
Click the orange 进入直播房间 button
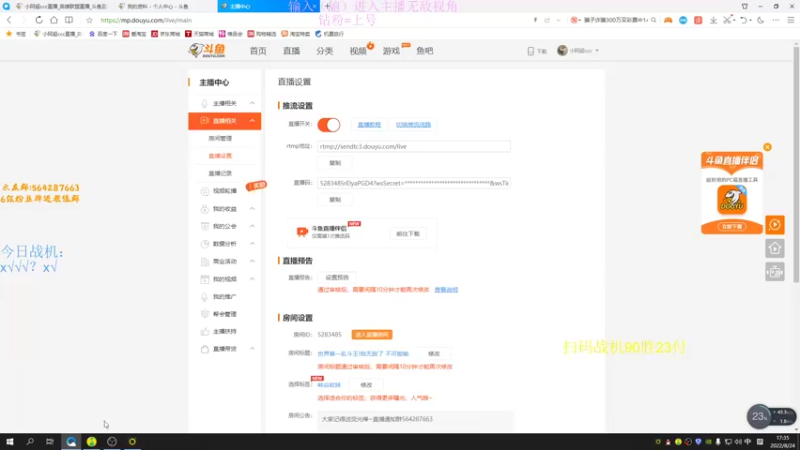pyautogui.click(x=372, y=335)
